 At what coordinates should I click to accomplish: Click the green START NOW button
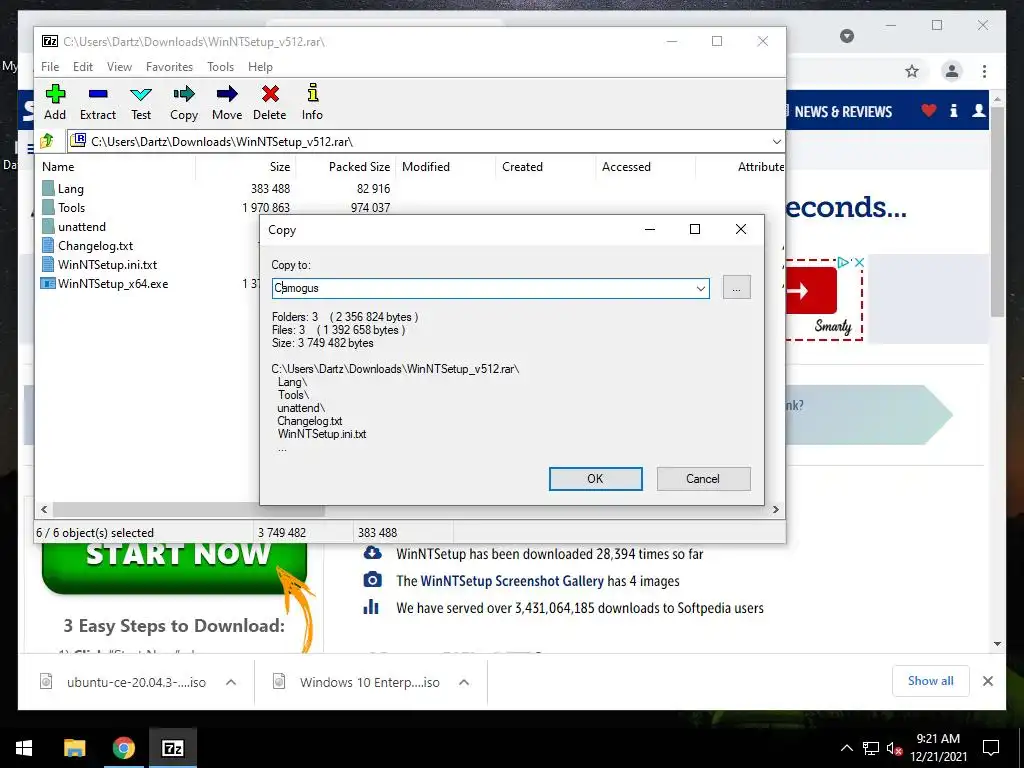pyautogui.click(x=174, y=567)
